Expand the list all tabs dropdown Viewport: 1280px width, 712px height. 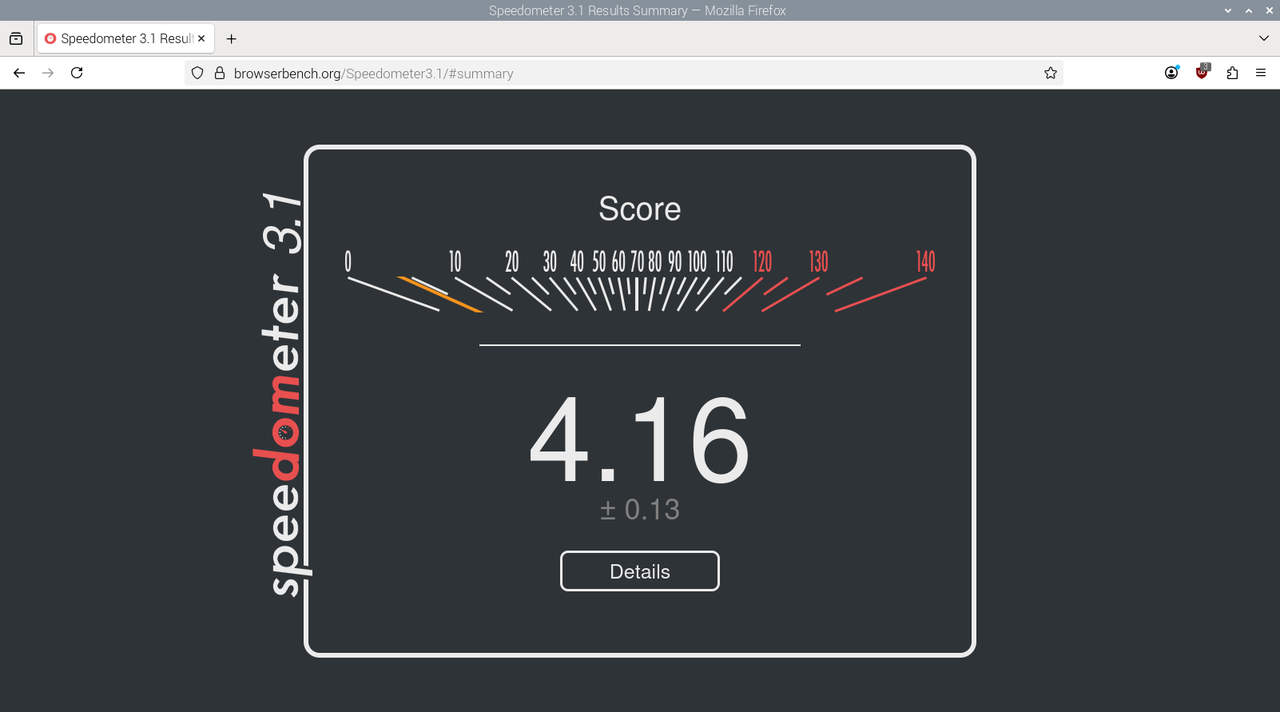[1263, 39]
